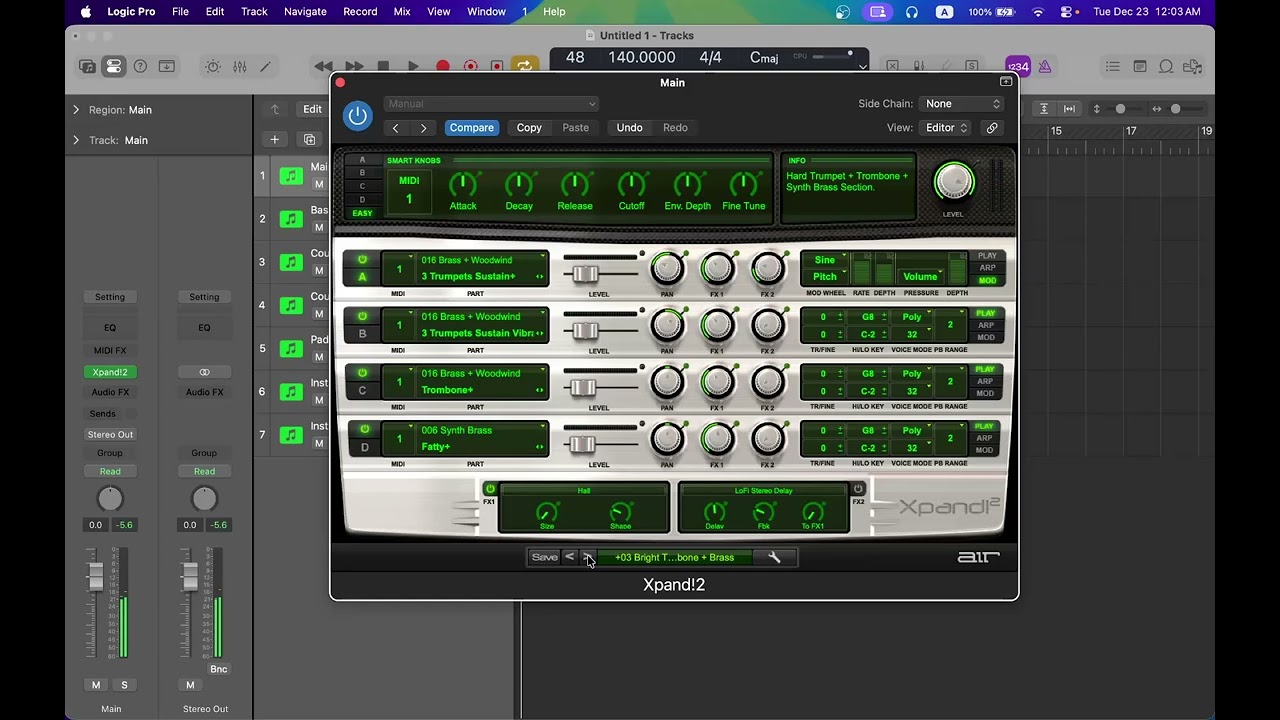Open the File menu
The image size is (1280, 720).
[x=180, y=12]
